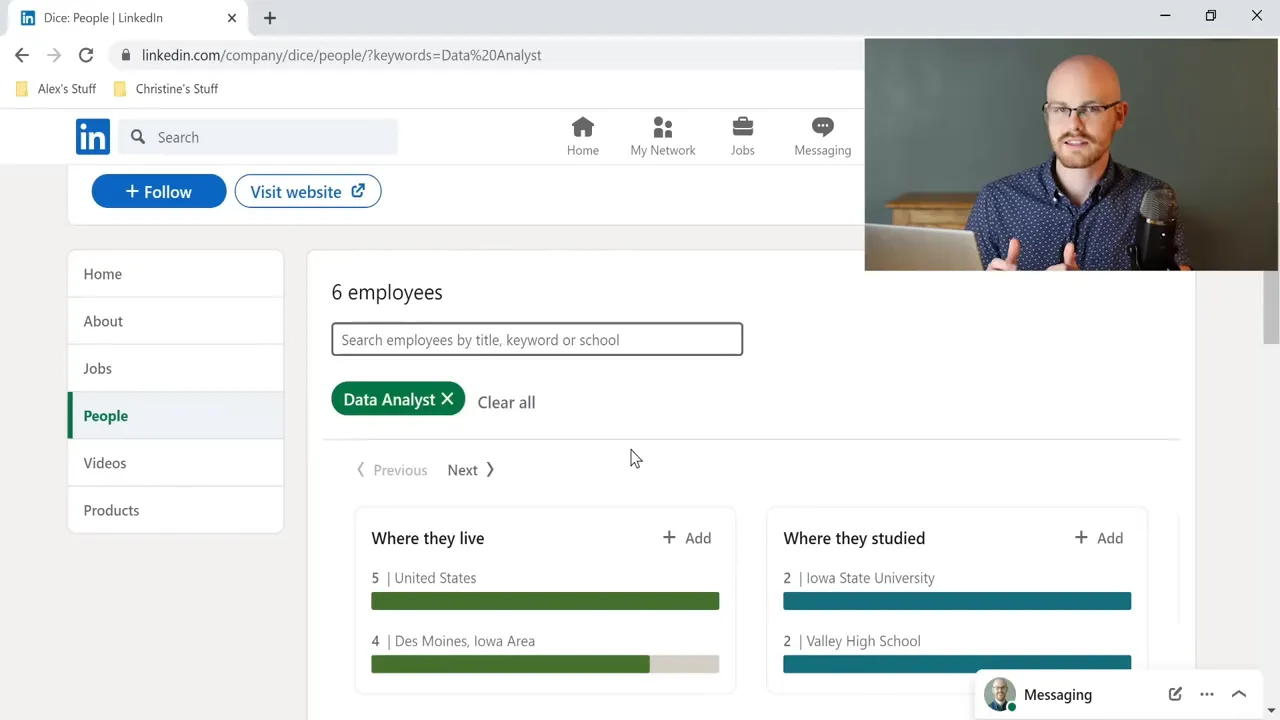The image size is (1280, 720).
Task: Expand the Alex's Stuff bookmarks folder
Action: point(55,88)
